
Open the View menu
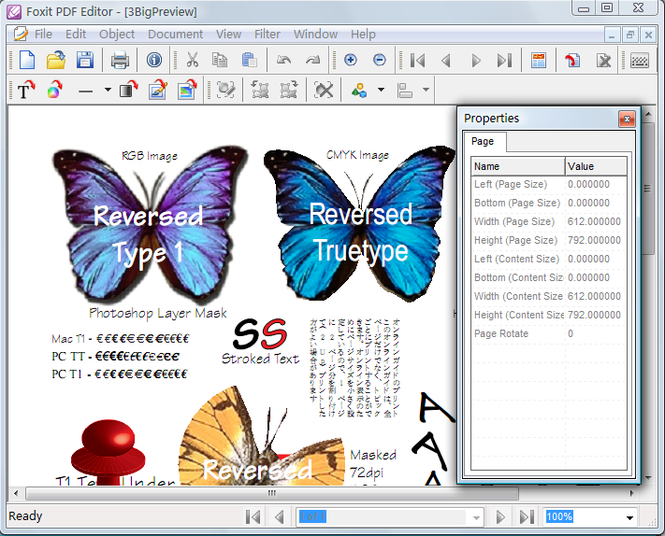[229, 34]
